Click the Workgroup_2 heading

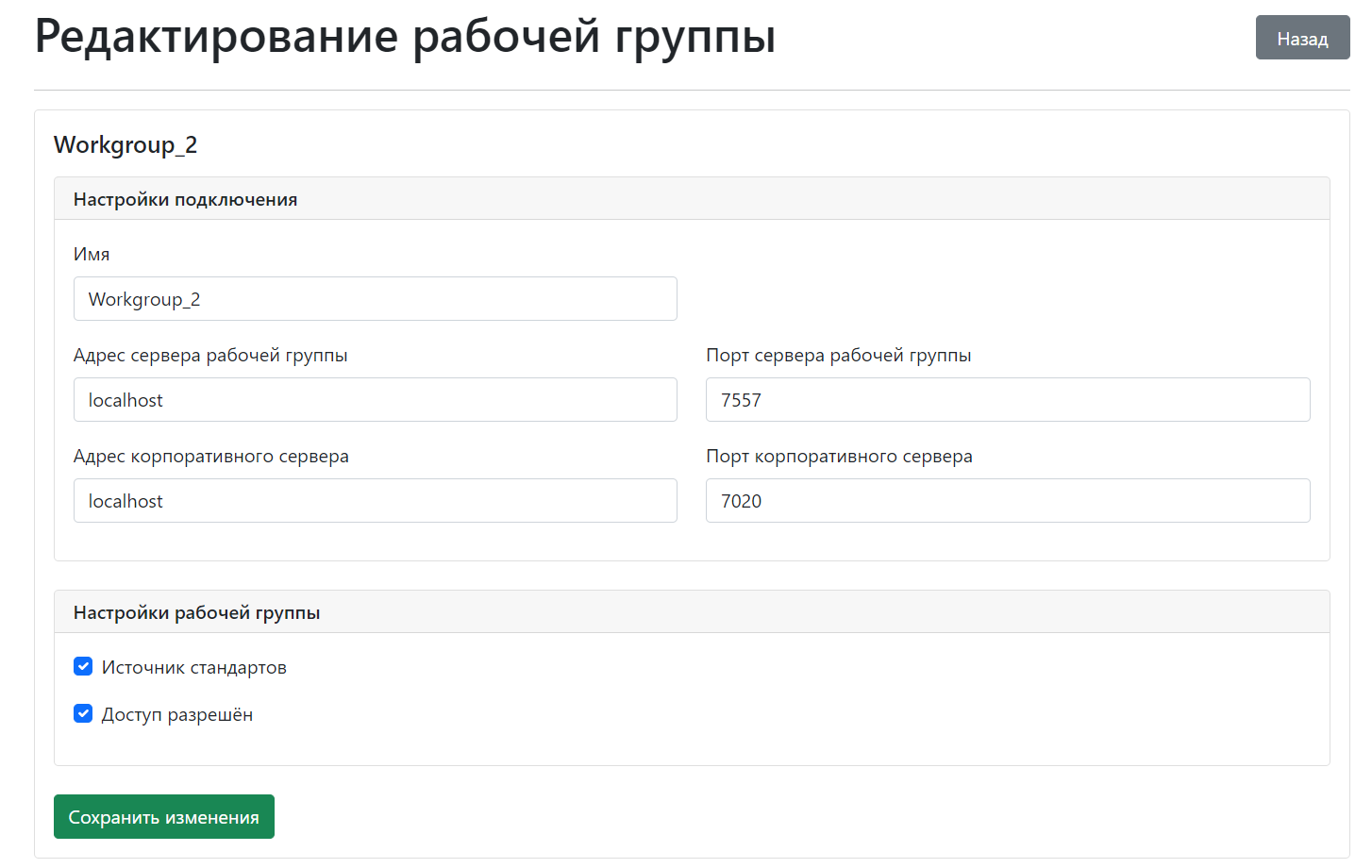(x=125, y=145)
